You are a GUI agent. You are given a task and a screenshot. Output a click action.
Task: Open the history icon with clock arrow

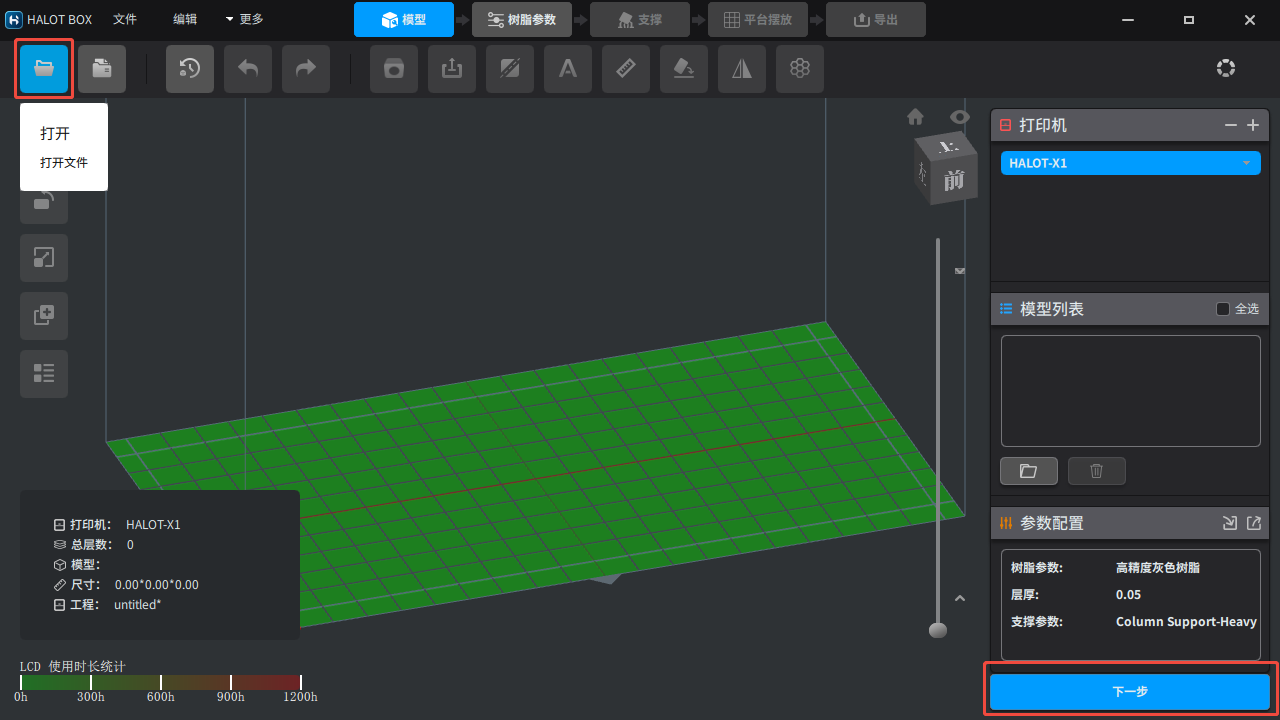(x=190, y=69)
